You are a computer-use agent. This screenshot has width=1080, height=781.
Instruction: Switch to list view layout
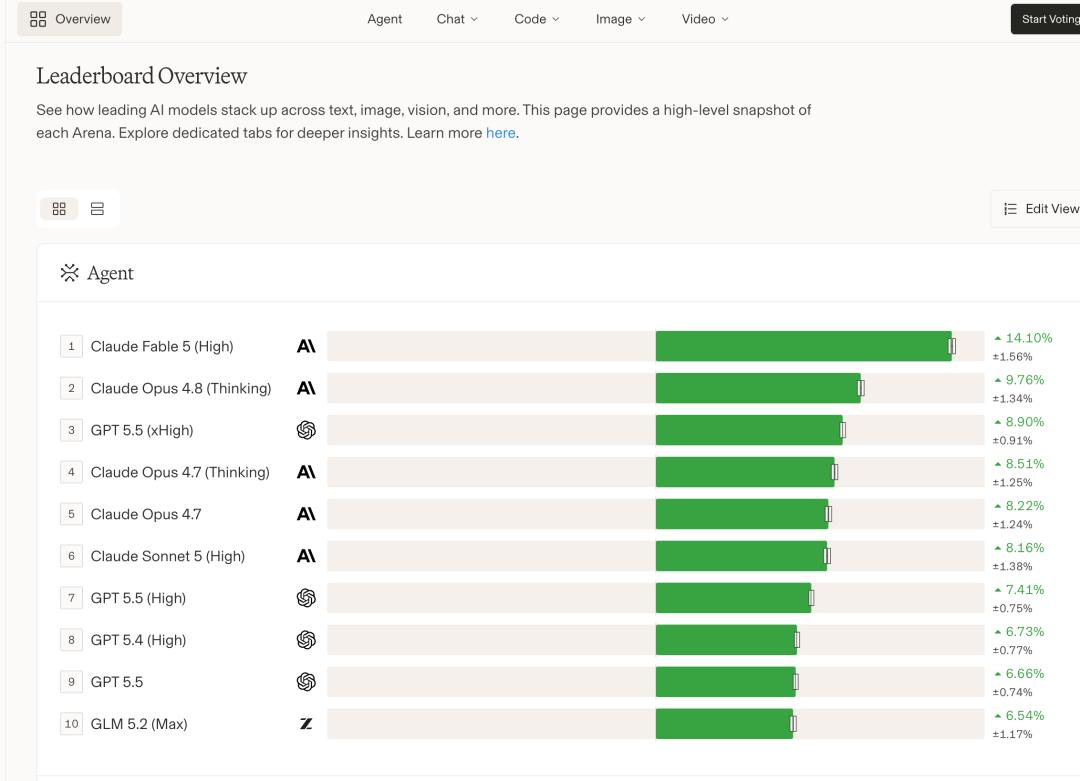coord(97,209)
